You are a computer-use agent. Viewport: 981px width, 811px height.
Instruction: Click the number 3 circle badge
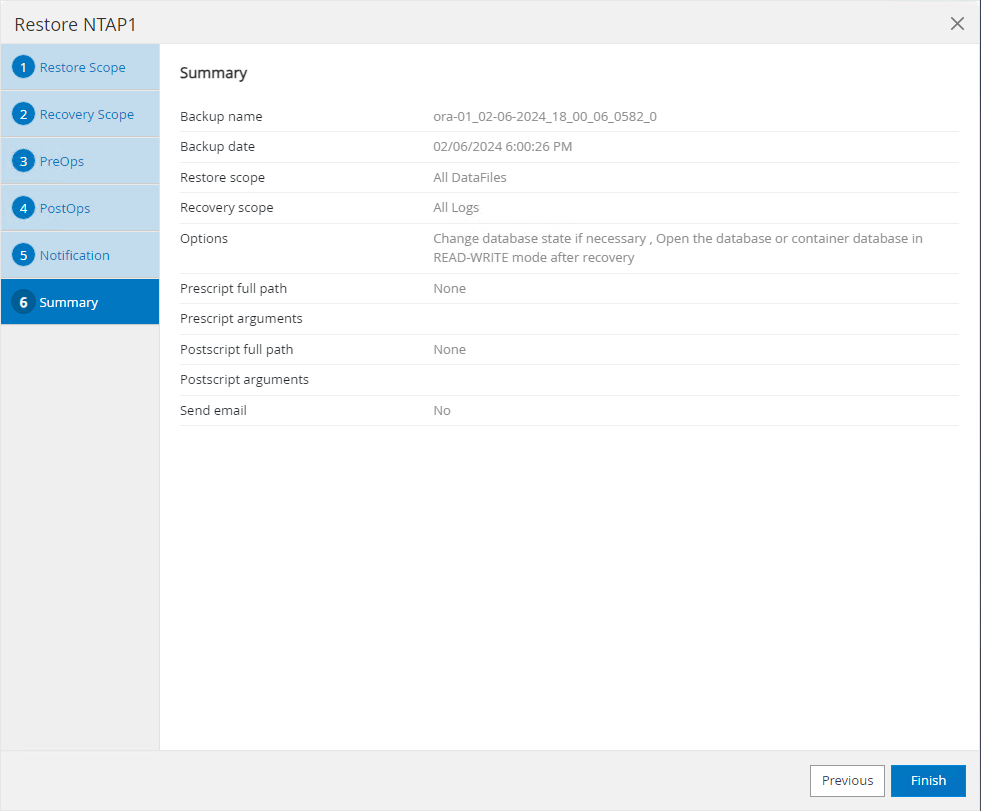click(24, 162)
